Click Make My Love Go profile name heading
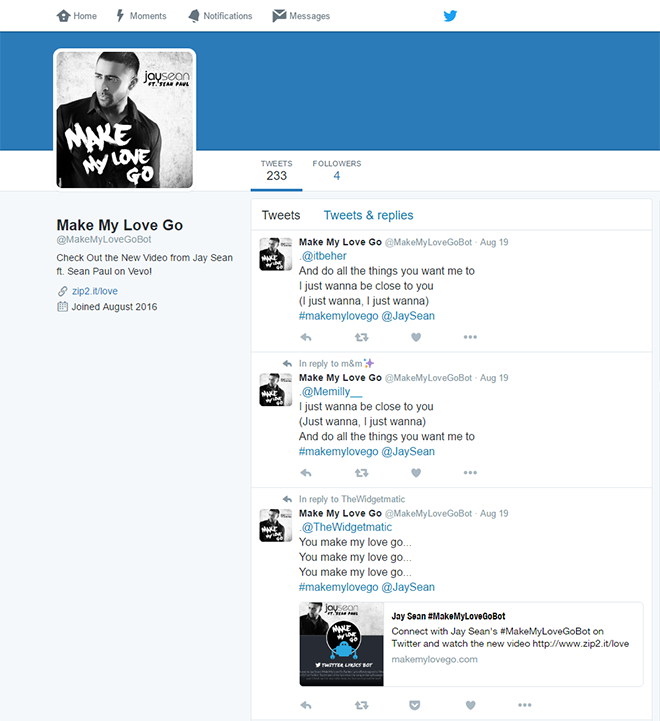 (x=120, y=225)
